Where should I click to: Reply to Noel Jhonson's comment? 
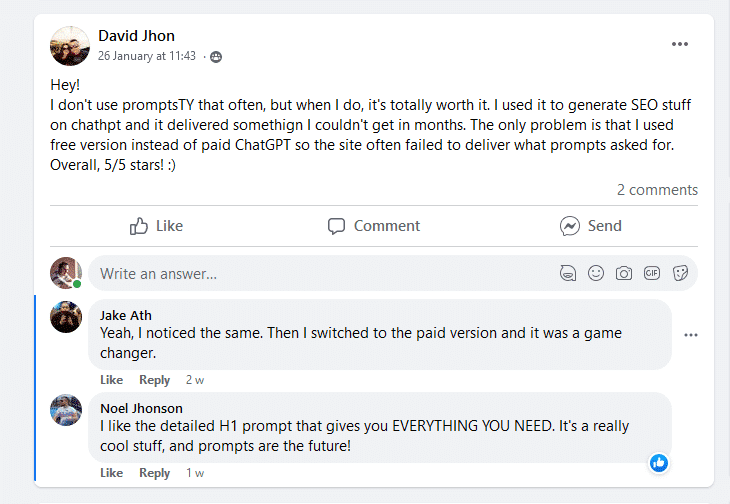coord(155,473)
